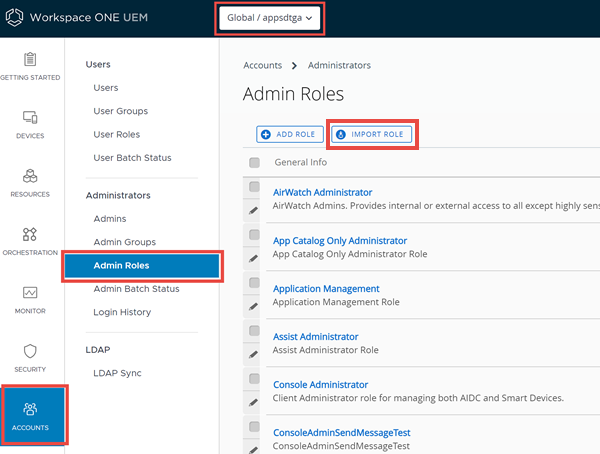Viewport: 600px width, 454px height.
Task: Open Login History menu item
Action: point(122,312)
